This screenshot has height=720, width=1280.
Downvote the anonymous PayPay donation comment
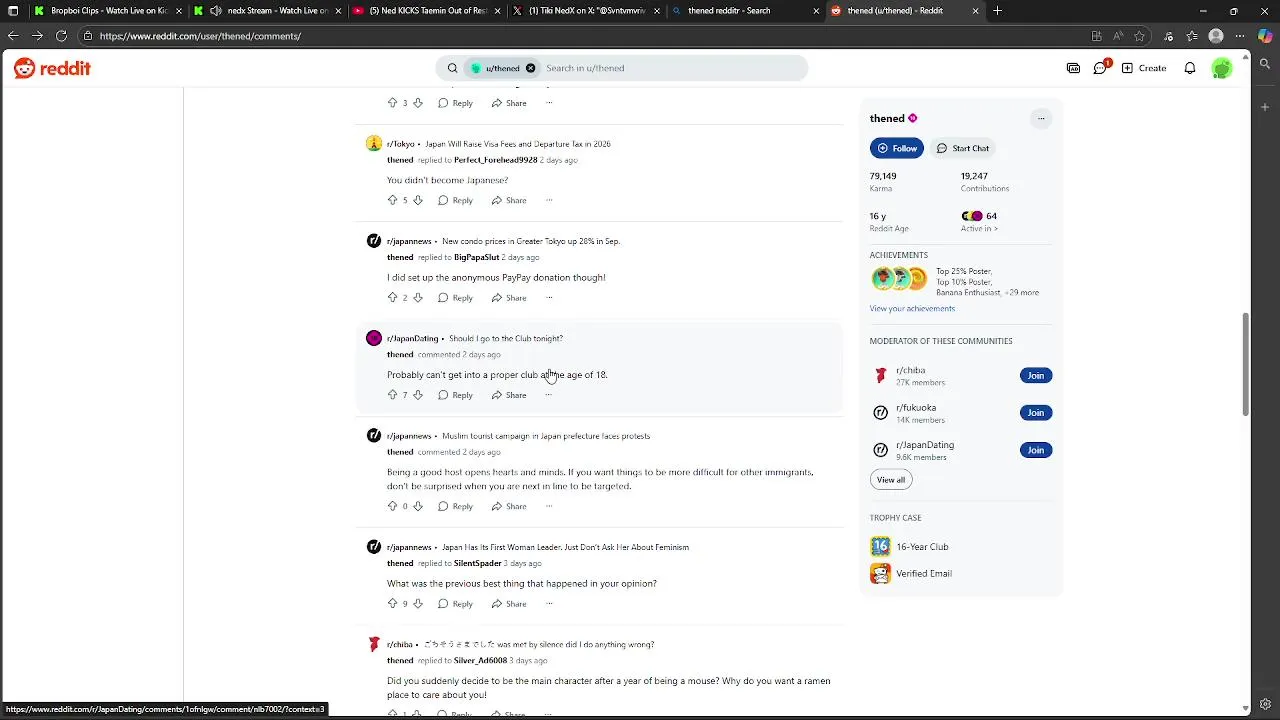click(x=417, y=298)
